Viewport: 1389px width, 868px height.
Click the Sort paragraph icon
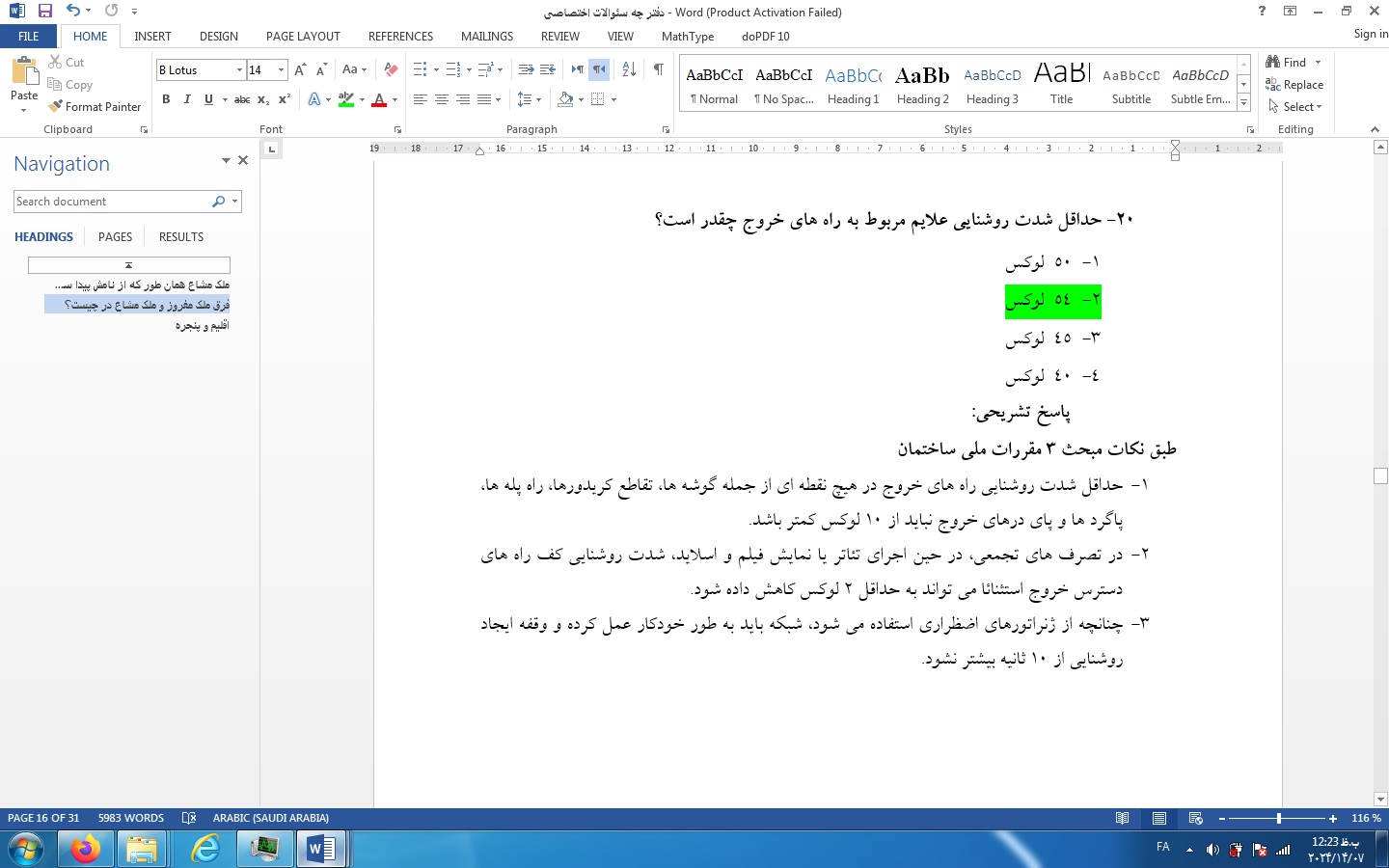pos(629,69)
